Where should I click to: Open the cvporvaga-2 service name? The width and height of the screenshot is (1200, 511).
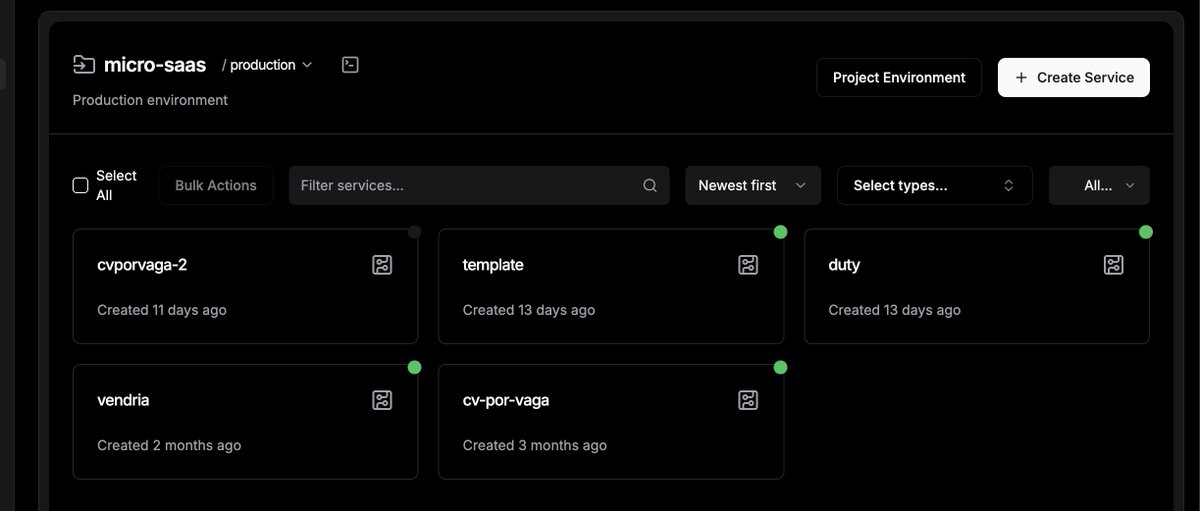tap(142, 265)
